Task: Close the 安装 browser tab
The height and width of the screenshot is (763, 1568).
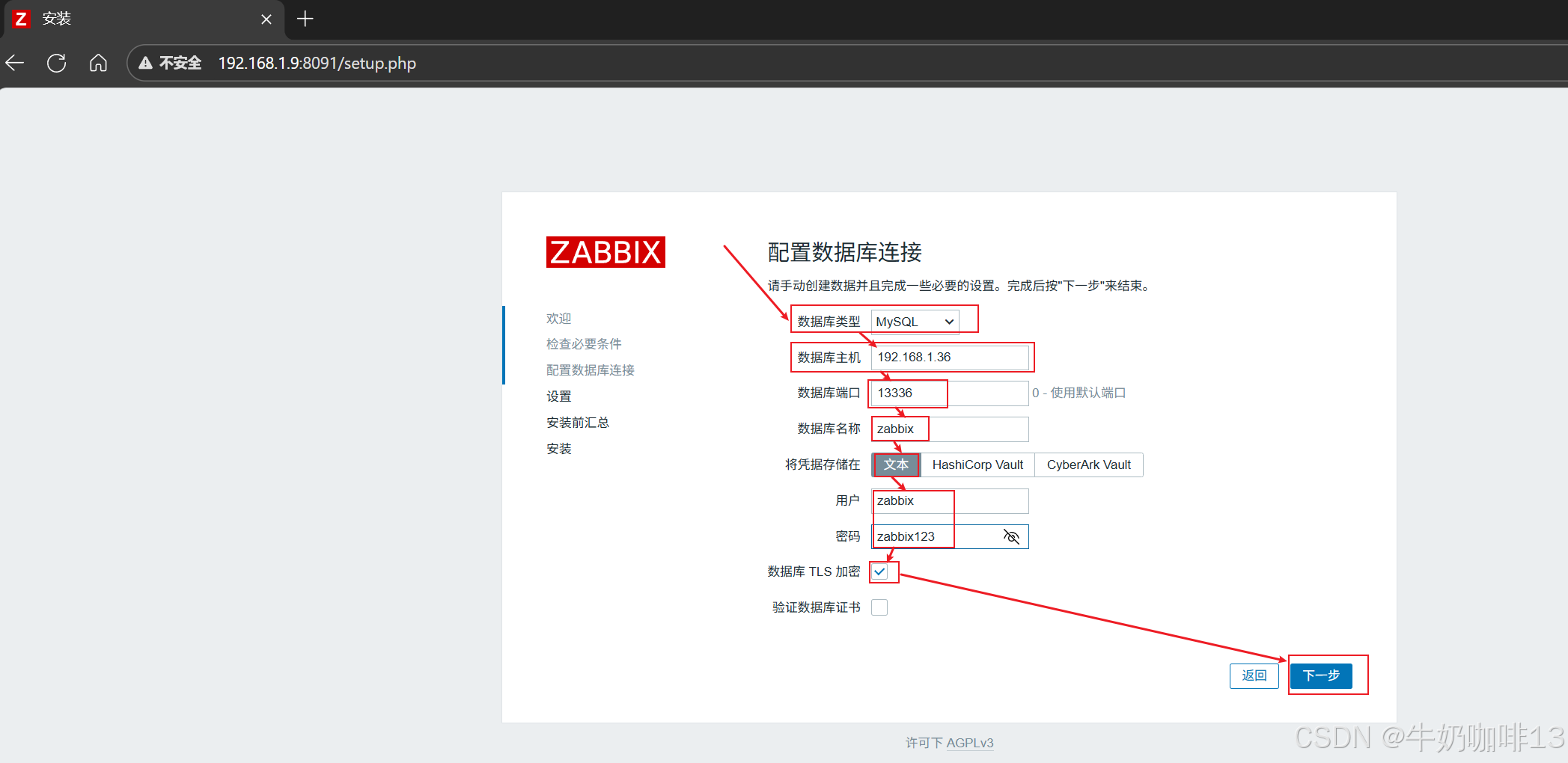Action: [x=266, y=19]
